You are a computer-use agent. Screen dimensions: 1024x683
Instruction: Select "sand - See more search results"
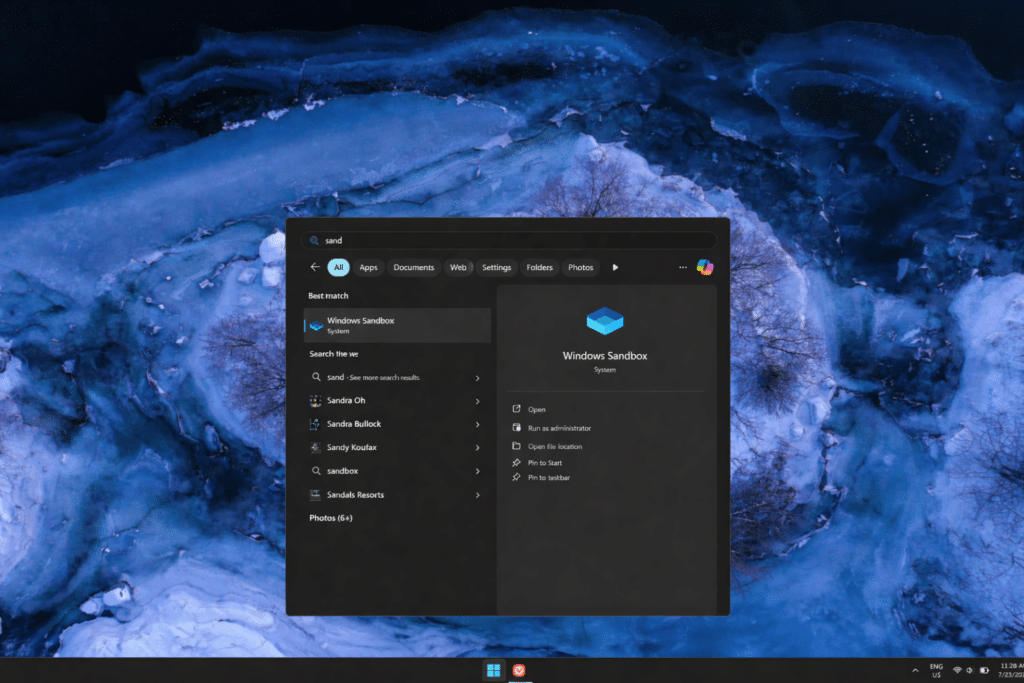point(397,377)
